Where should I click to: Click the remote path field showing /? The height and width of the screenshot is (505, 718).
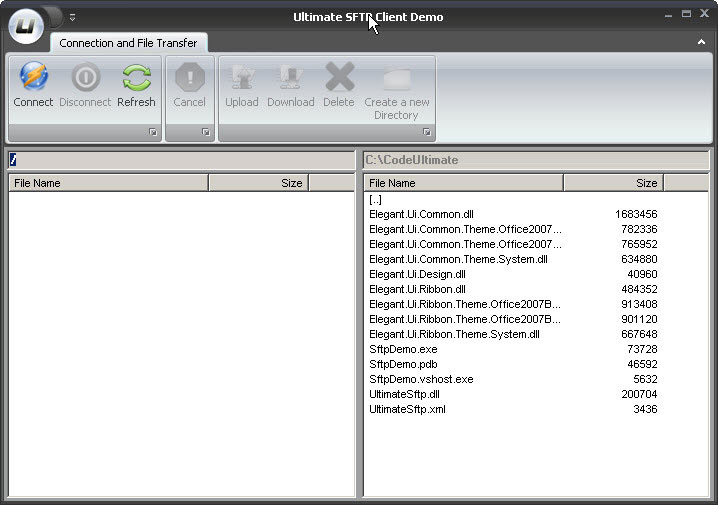181,160
